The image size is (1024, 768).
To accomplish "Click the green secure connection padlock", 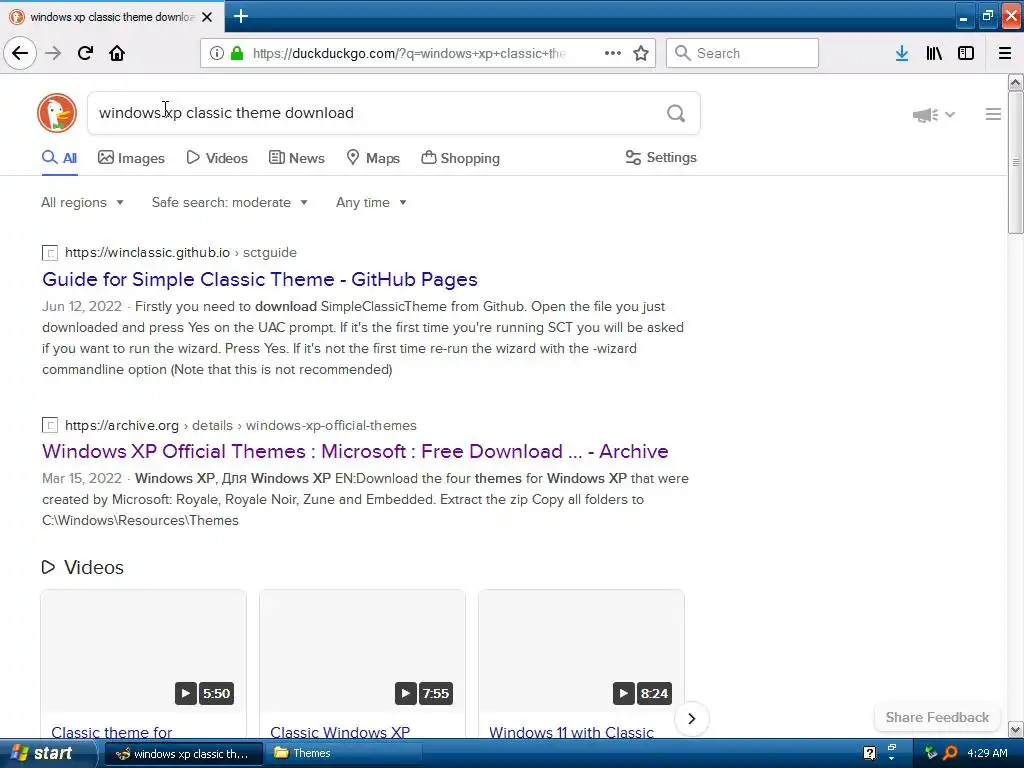I will [237, 53].
